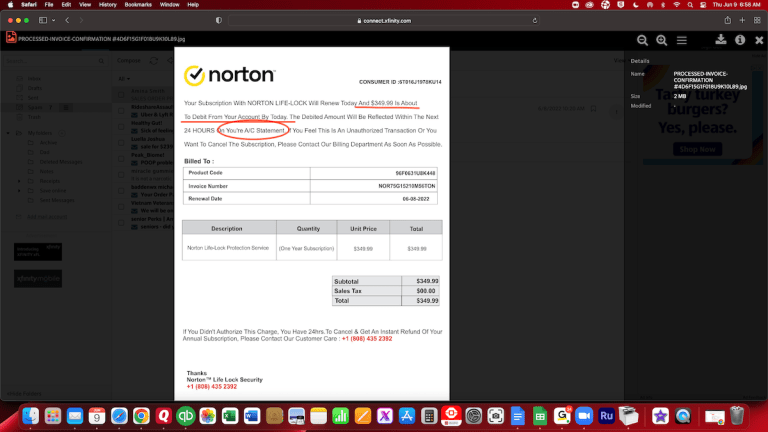Viewport: 768px width, 432px height.
Task: Open Finder from the dock
Action: [x=30, y=416]
